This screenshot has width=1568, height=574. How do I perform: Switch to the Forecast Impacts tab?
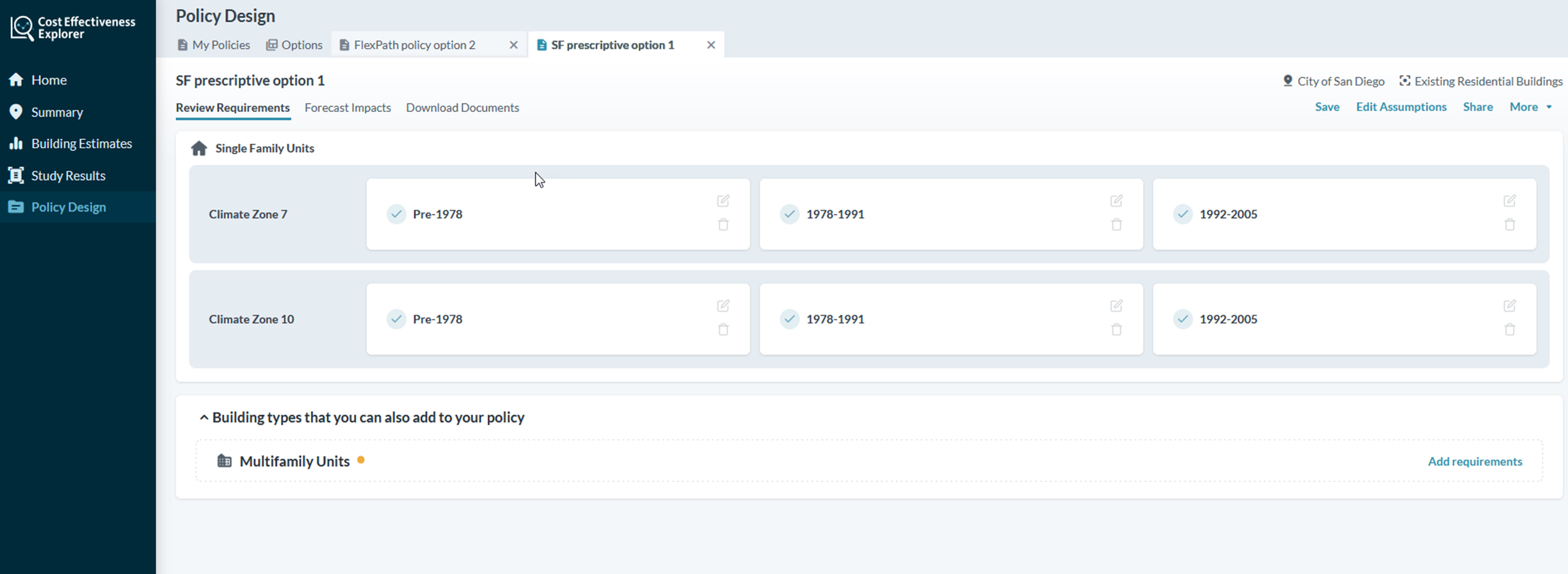pos(348,108)
